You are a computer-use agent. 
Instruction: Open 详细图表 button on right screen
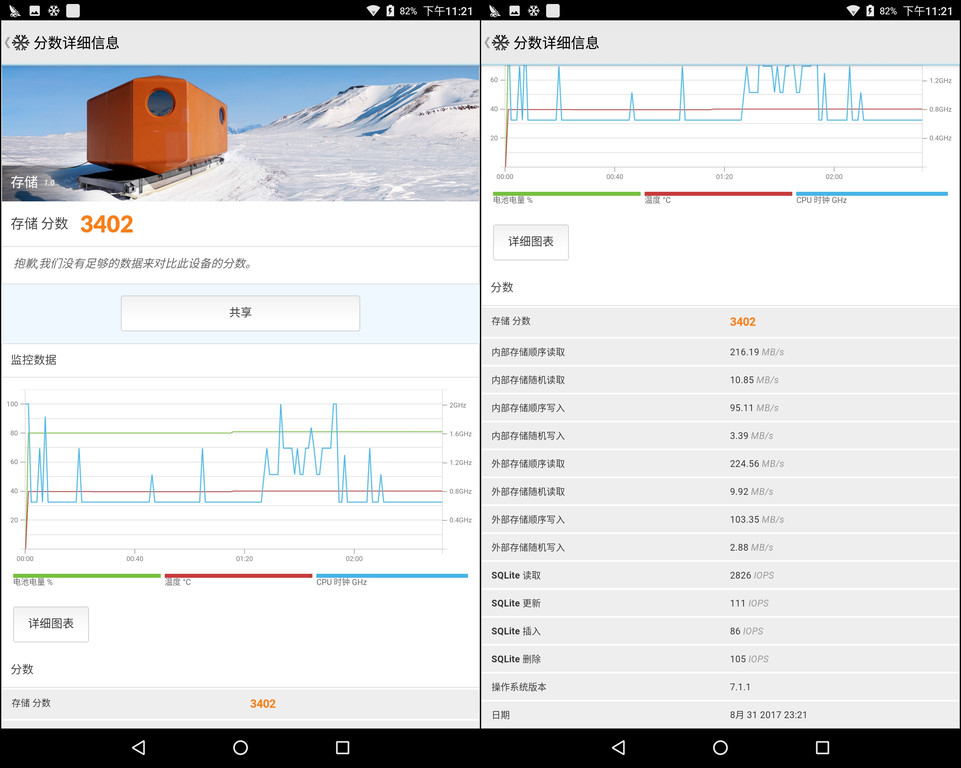531,242
